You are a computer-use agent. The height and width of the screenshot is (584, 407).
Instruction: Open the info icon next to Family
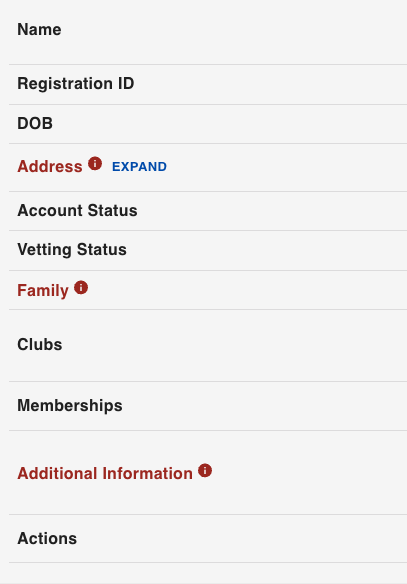point(81,288)
